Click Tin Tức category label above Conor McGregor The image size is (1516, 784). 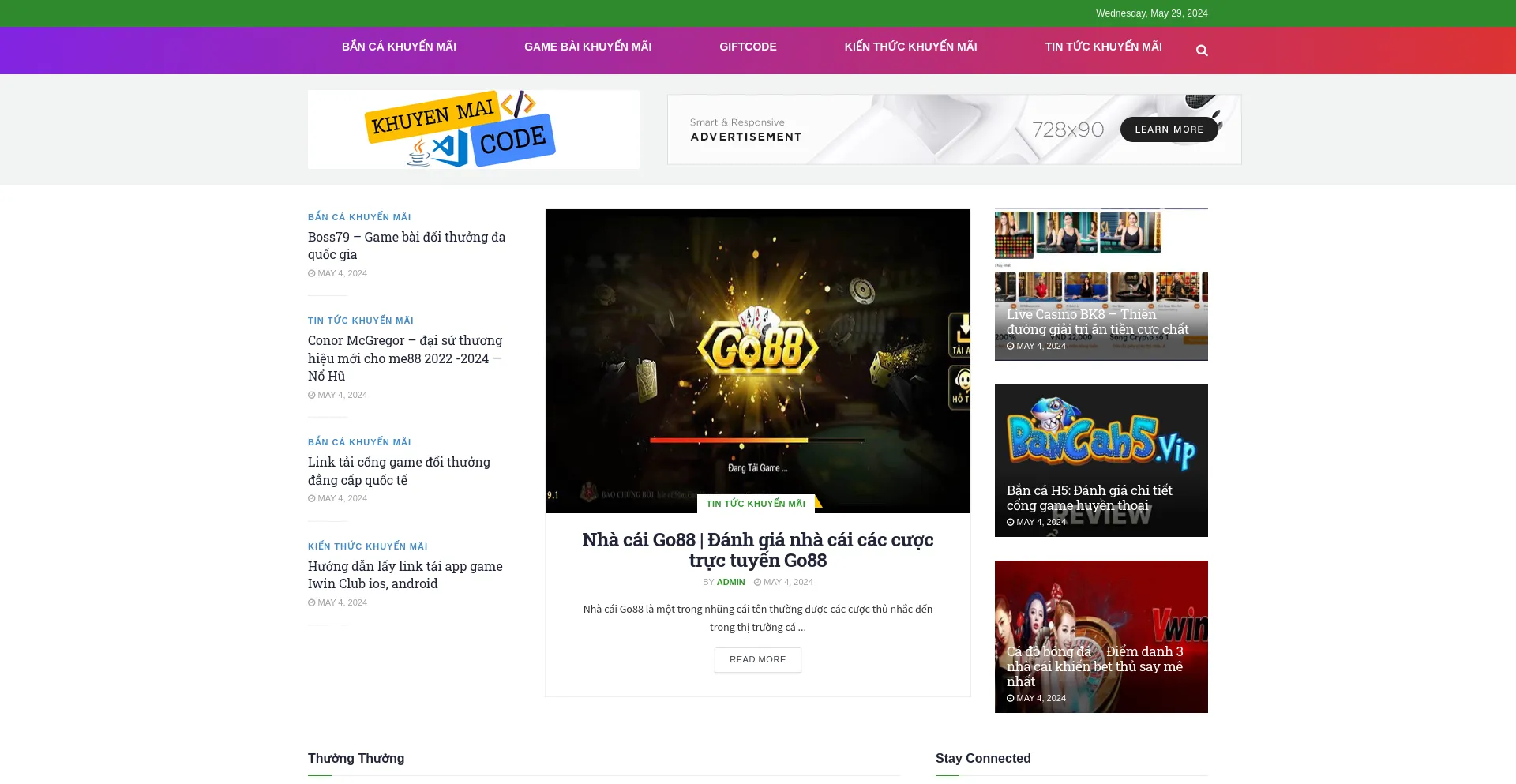tap(361, 321)
